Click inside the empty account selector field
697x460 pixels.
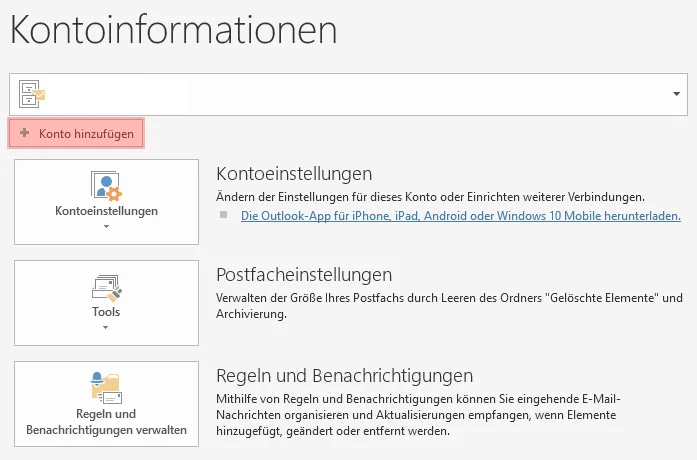pyautogui.click(x=350, y=93)
